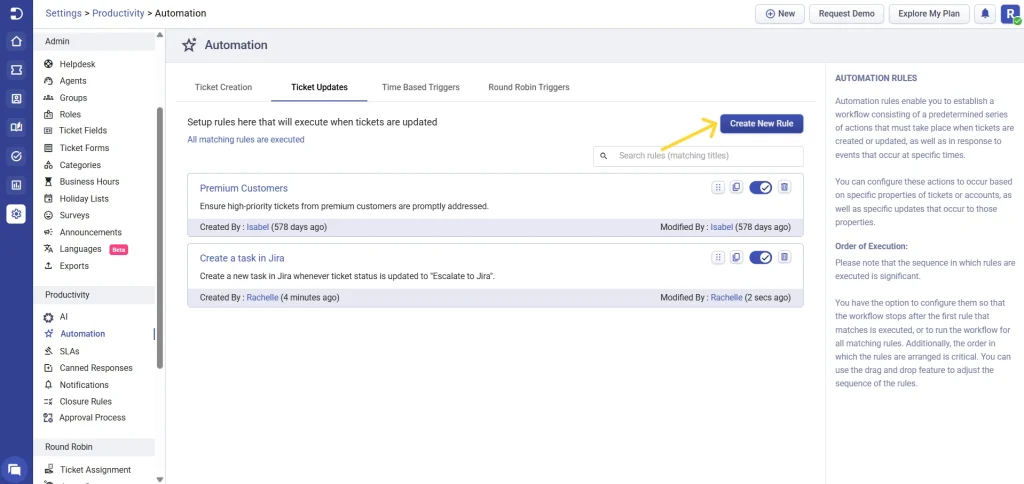
Task: Open the chat bubble icon at bottom left
Action: (14, 469)
